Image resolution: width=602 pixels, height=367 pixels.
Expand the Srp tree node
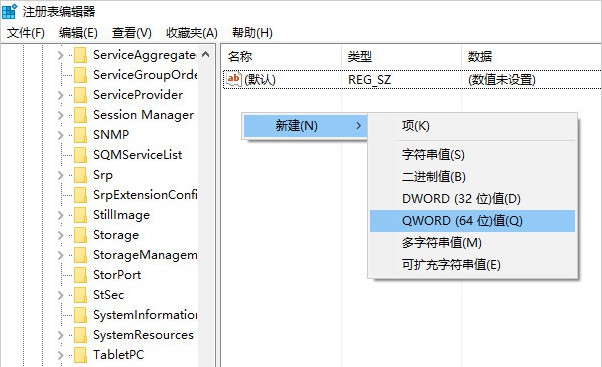(60, 175)
